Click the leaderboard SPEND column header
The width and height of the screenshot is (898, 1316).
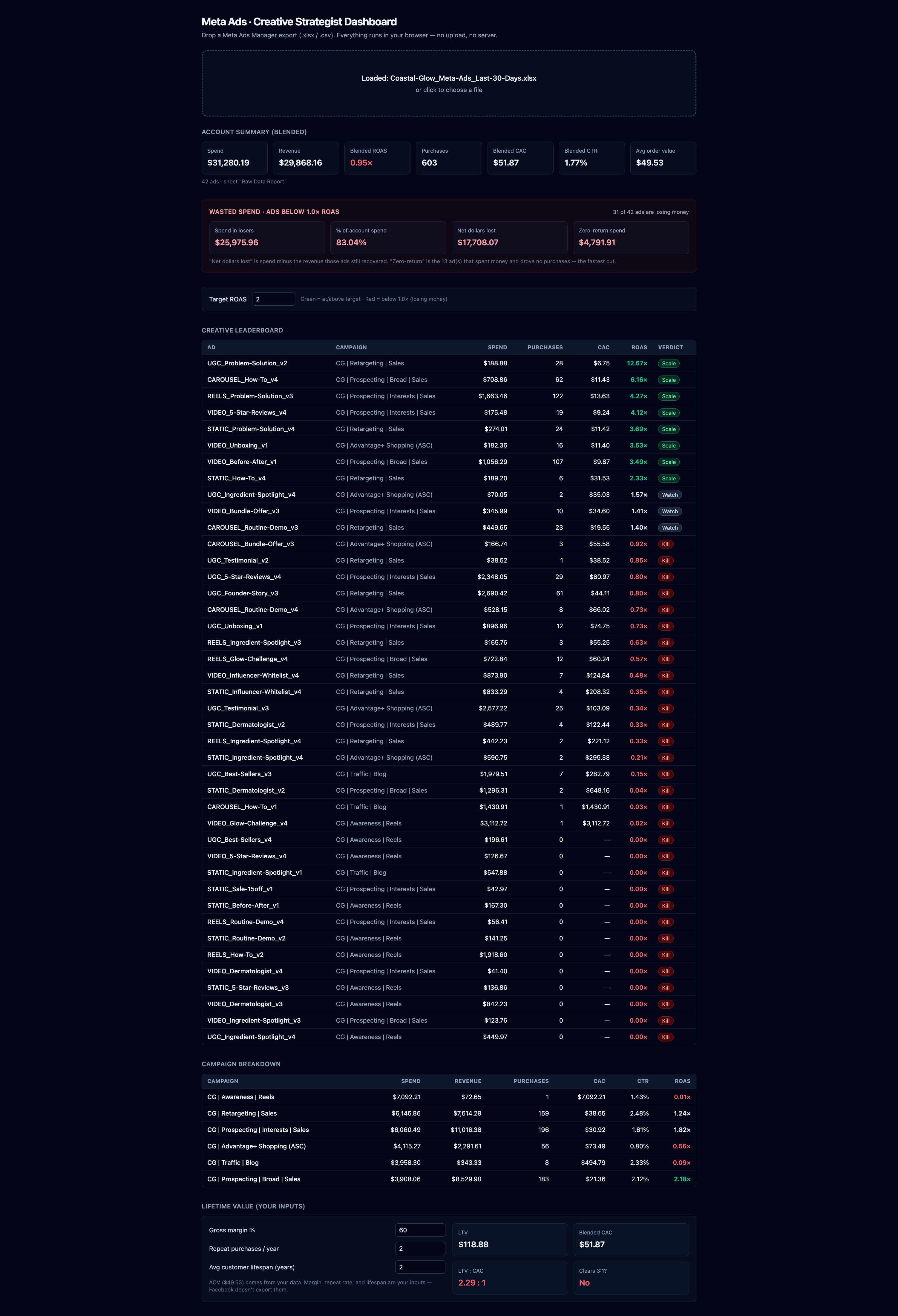click(497, 347)
